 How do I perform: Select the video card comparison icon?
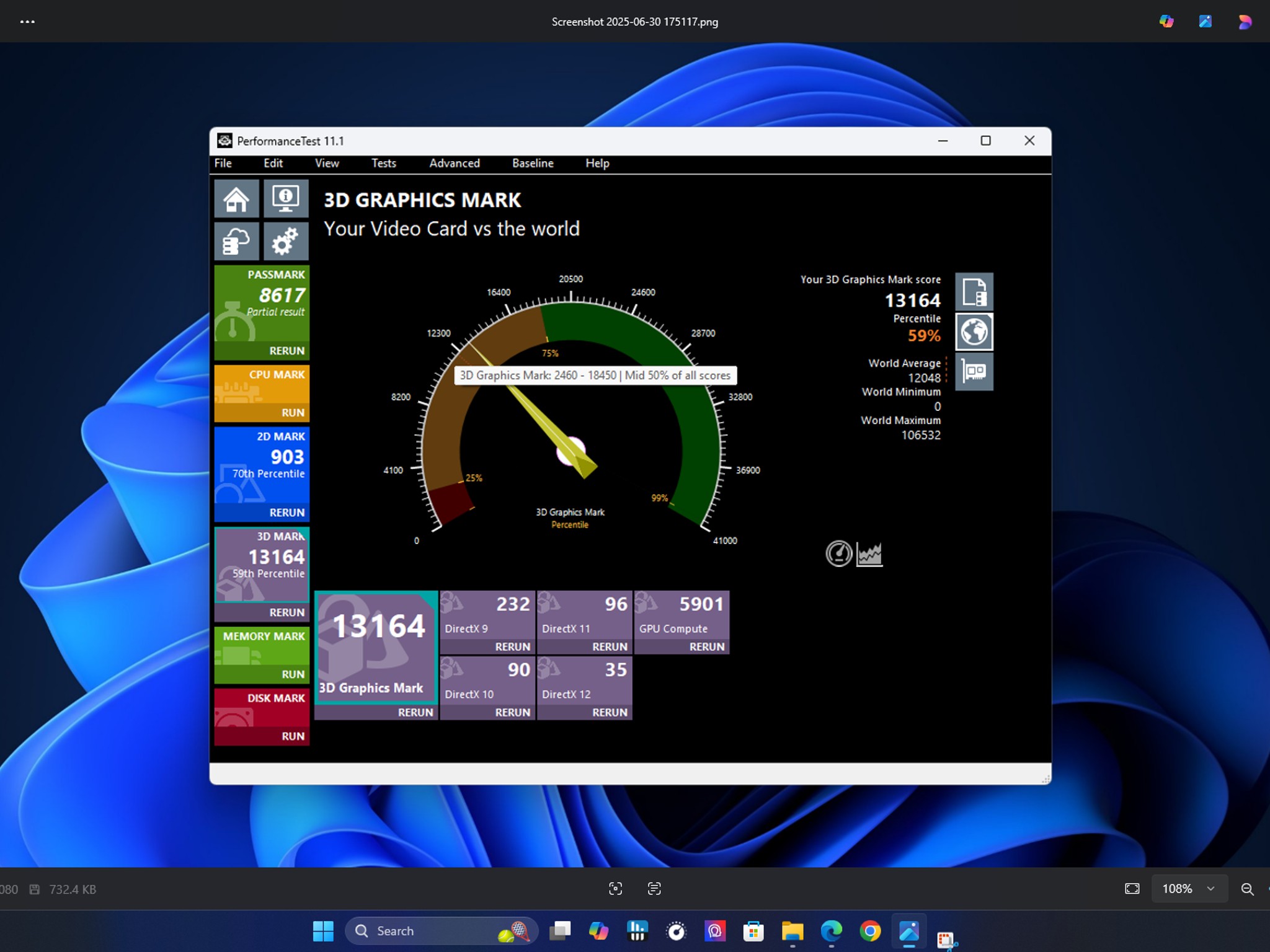coord(974,371)
